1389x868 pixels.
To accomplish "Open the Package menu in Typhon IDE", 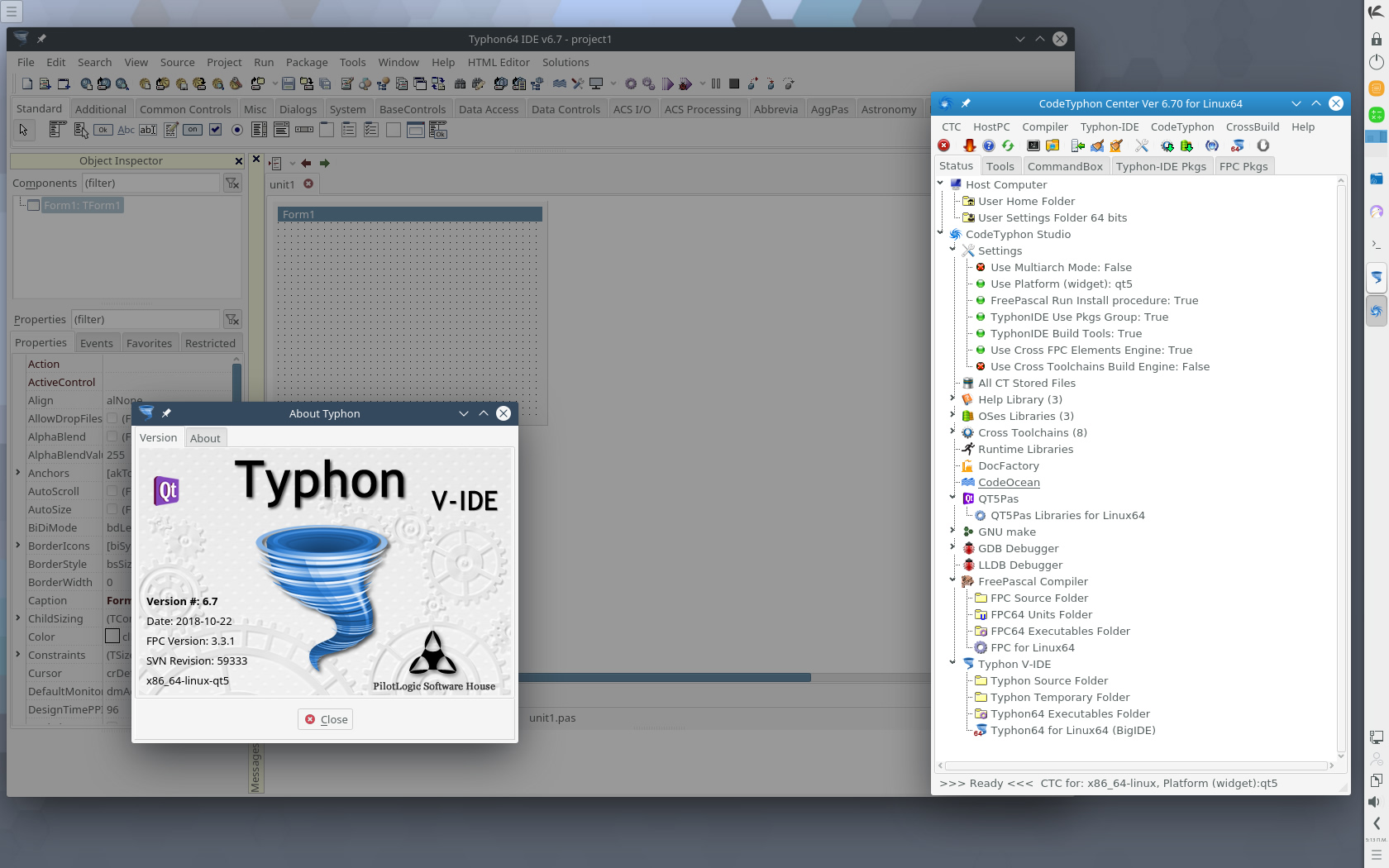I will point(307,62).
